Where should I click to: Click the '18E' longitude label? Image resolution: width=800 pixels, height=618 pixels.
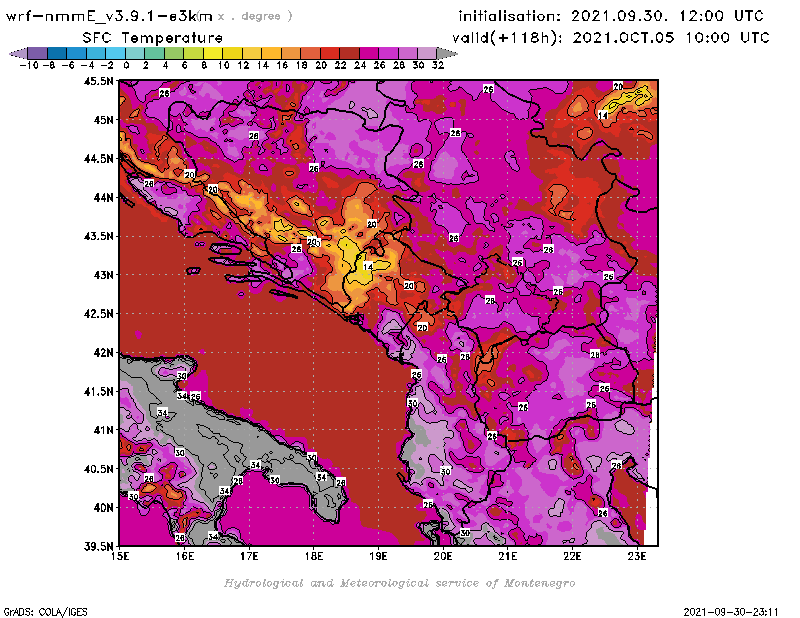point(314,556)
